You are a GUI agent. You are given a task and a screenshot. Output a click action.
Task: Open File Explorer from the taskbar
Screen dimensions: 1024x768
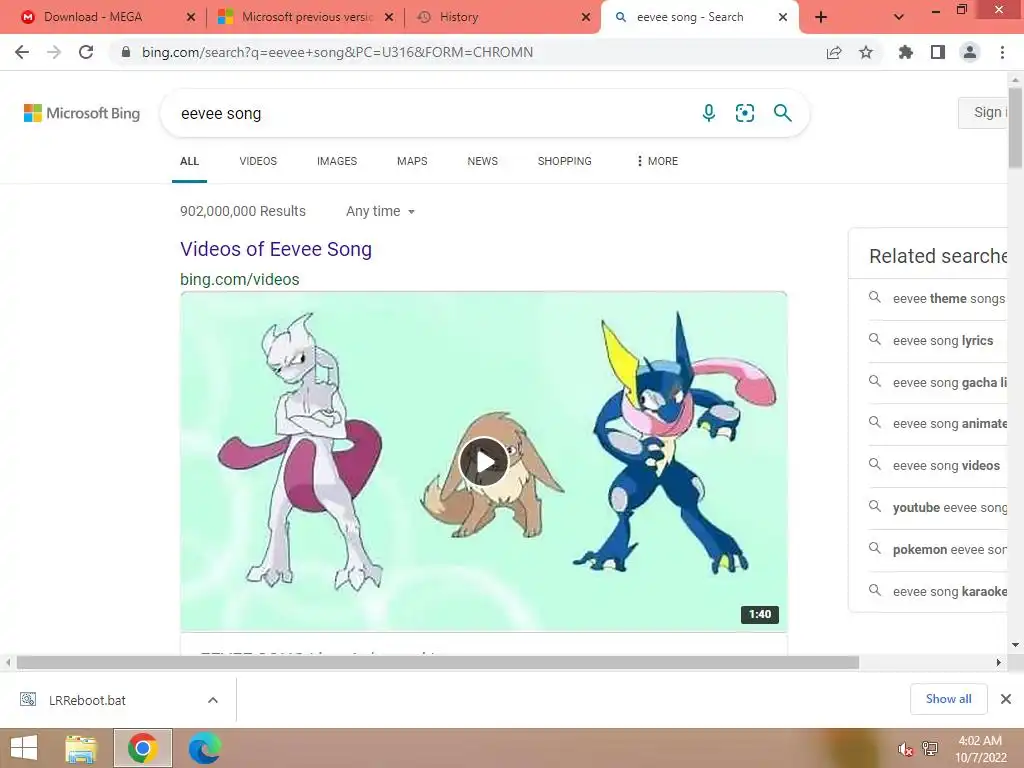click(x=81, y=748)
